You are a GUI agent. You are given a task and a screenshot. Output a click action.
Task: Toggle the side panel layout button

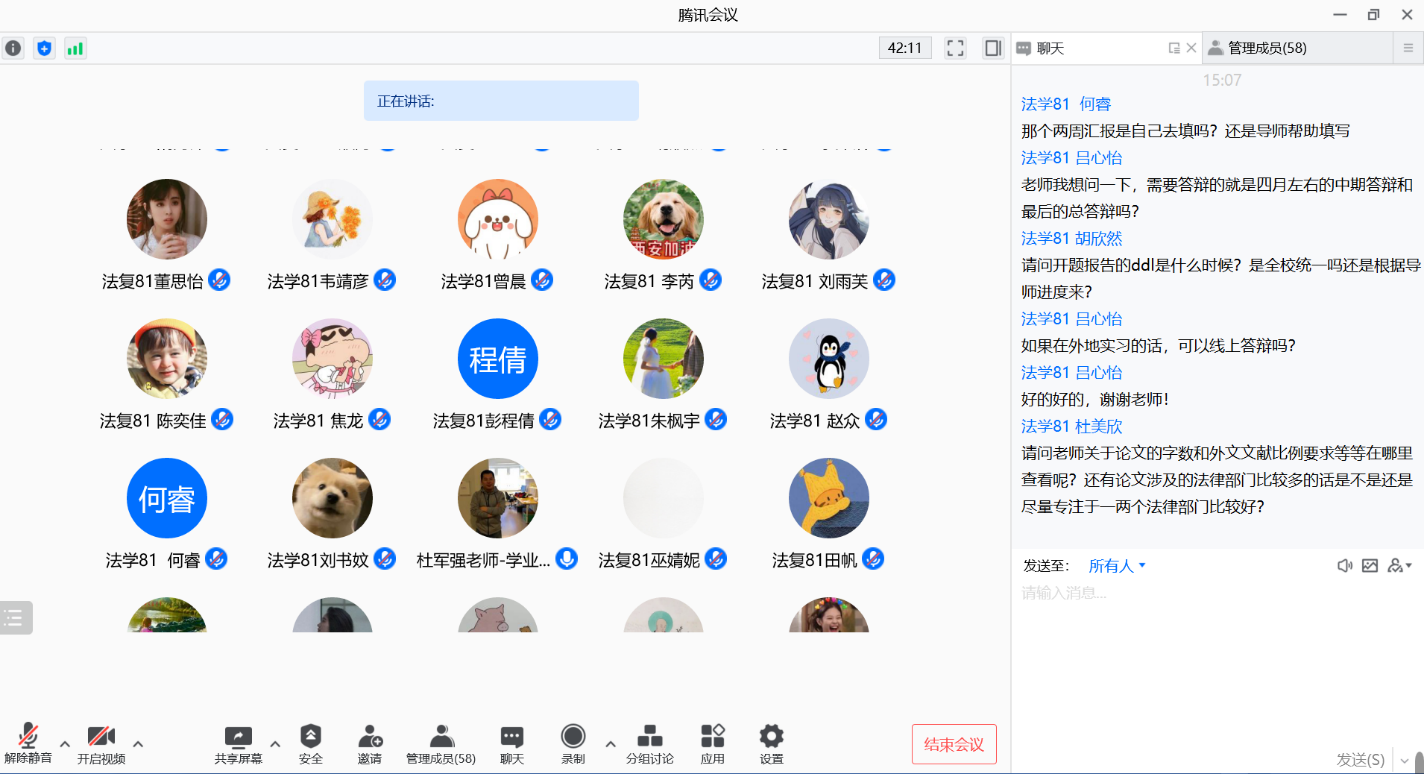[993, 48]
